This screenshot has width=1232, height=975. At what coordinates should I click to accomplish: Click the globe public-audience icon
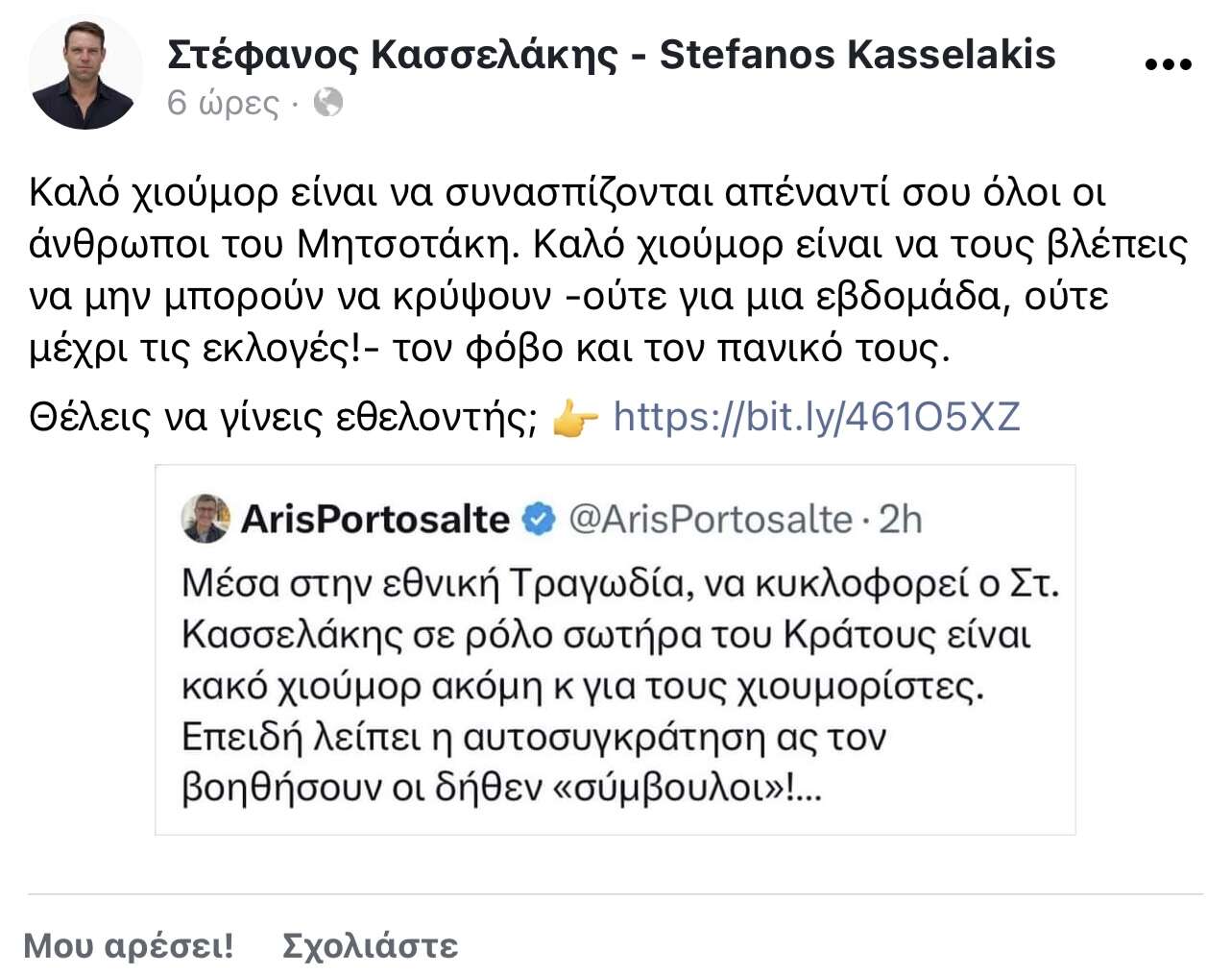coord(328,102)
